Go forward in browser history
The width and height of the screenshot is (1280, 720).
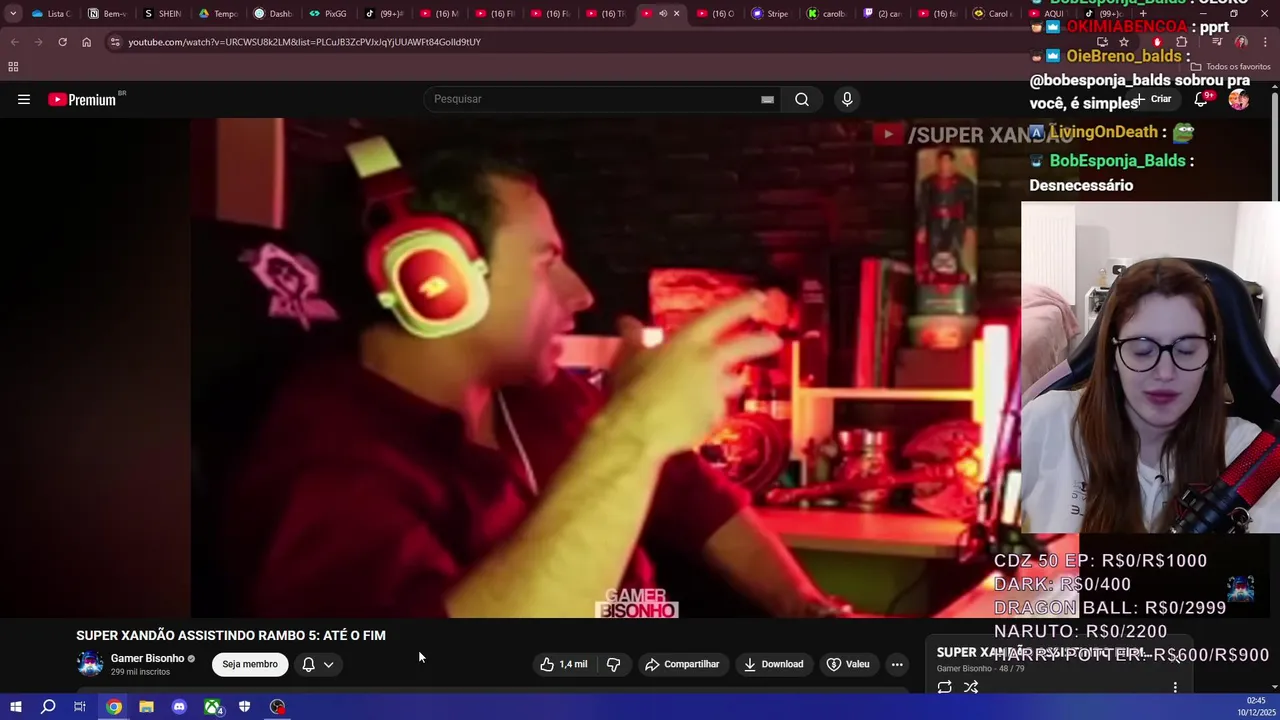[x=38, y=42]
